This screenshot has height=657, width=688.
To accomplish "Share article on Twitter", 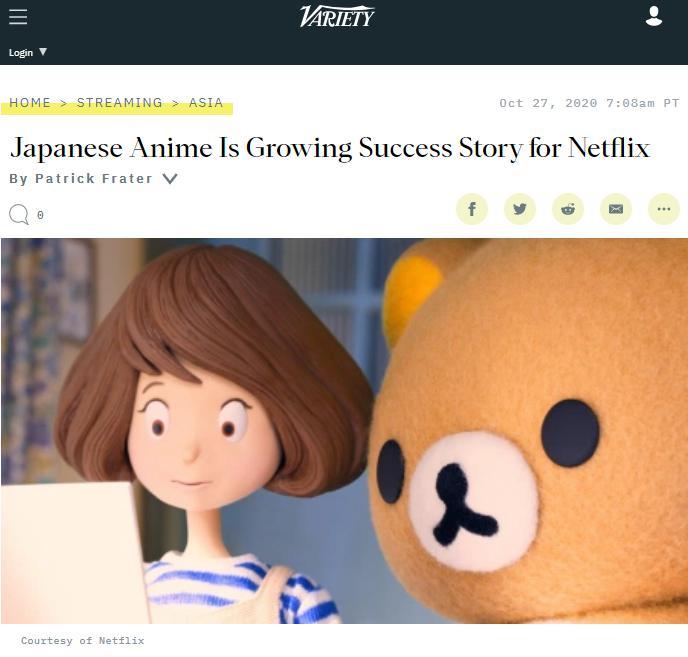I will pos(520,209).
